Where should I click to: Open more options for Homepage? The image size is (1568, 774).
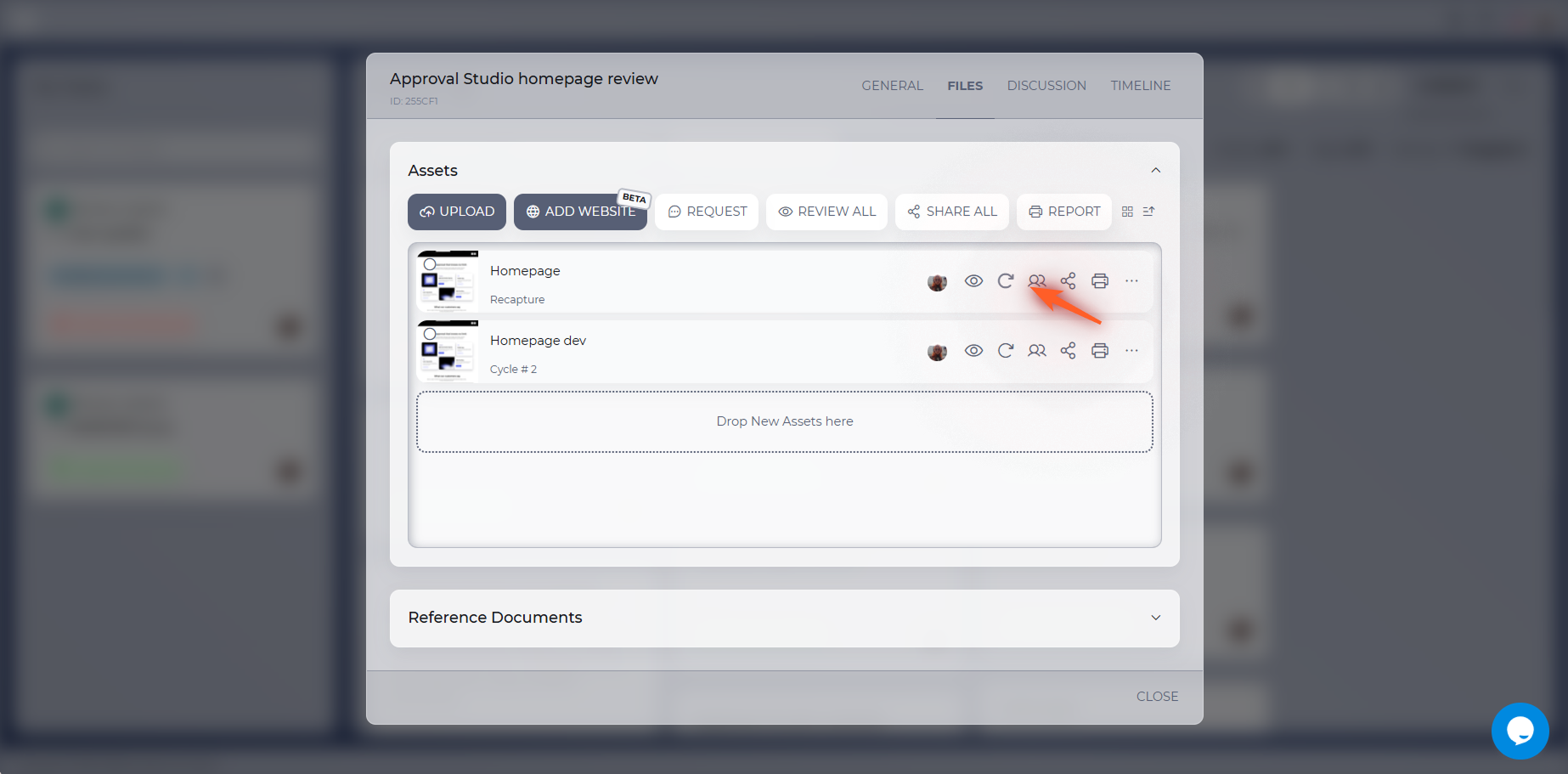1131,281
